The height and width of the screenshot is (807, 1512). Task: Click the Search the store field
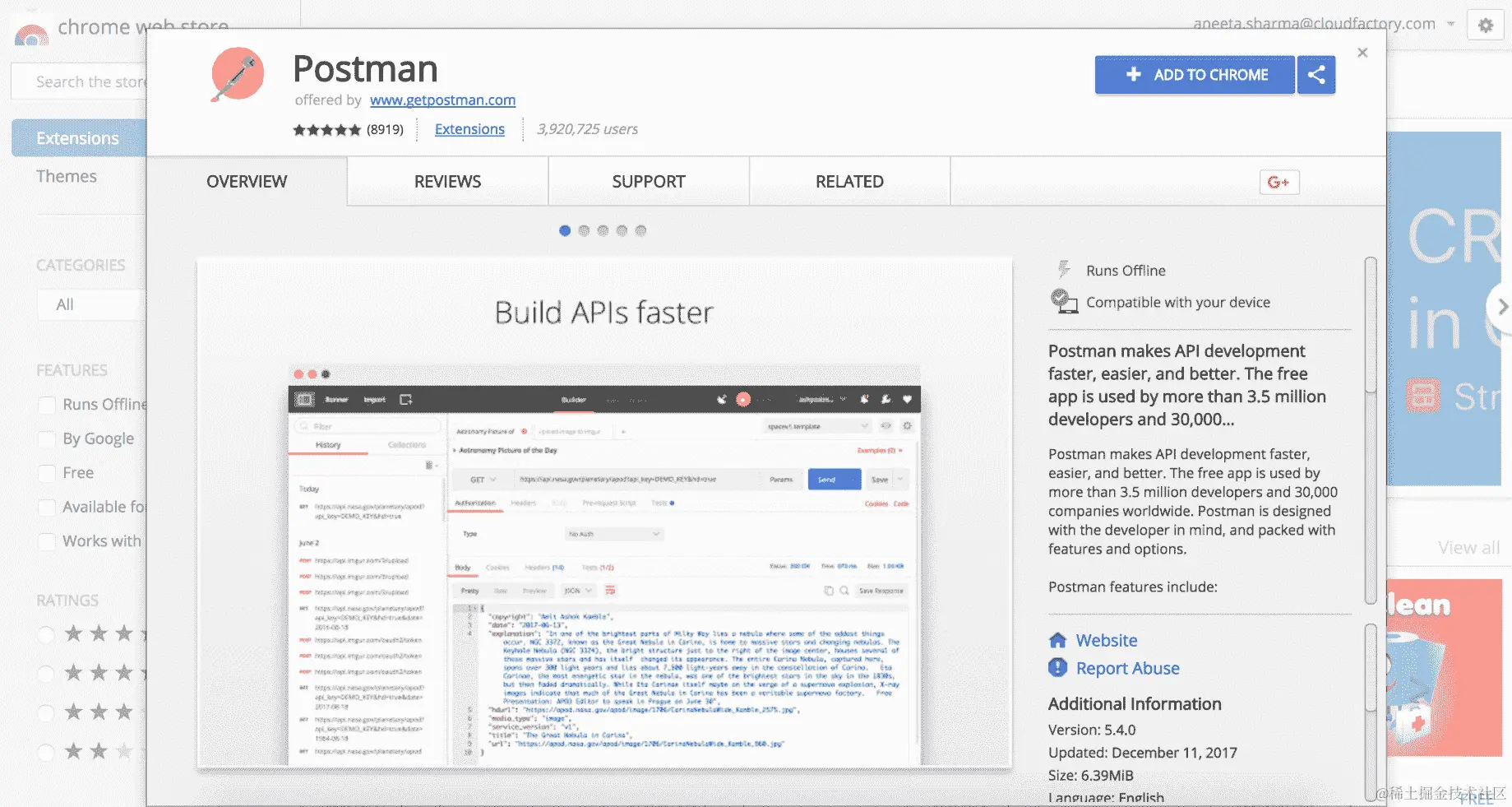click(79, 82)
